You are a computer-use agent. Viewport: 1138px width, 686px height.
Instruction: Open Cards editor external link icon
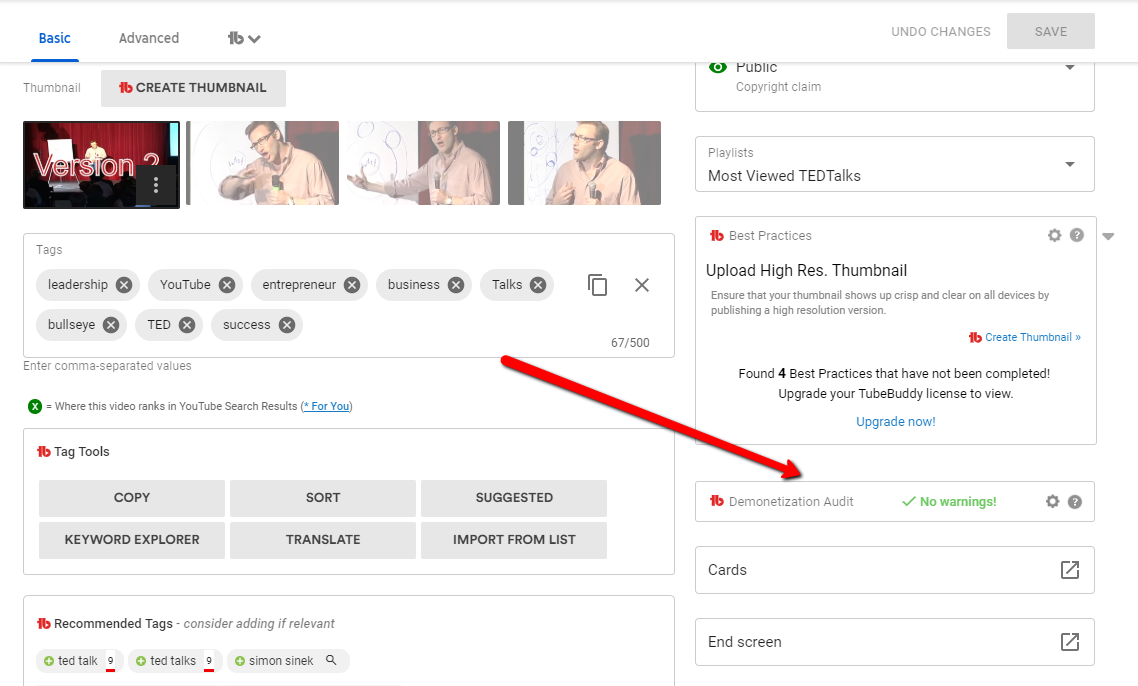tap(1069, 570)
